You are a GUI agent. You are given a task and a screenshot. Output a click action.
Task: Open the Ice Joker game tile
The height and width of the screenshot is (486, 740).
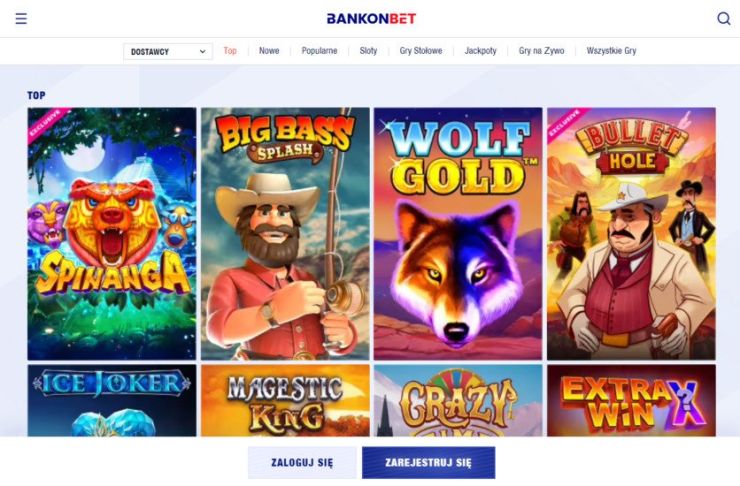point(112,400)
